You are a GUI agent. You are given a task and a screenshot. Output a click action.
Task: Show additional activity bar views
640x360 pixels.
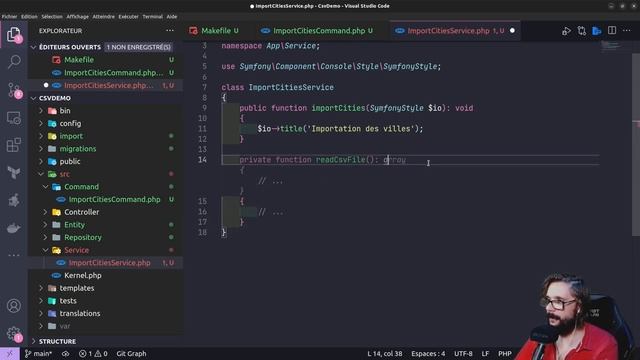[14, 255]
